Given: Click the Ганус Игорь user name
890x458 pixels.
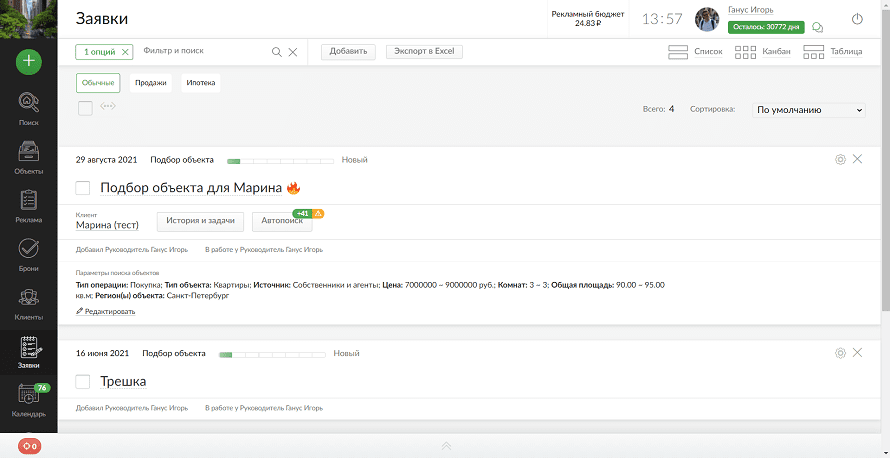Looking at the screenshot, I should coord(750,10).
